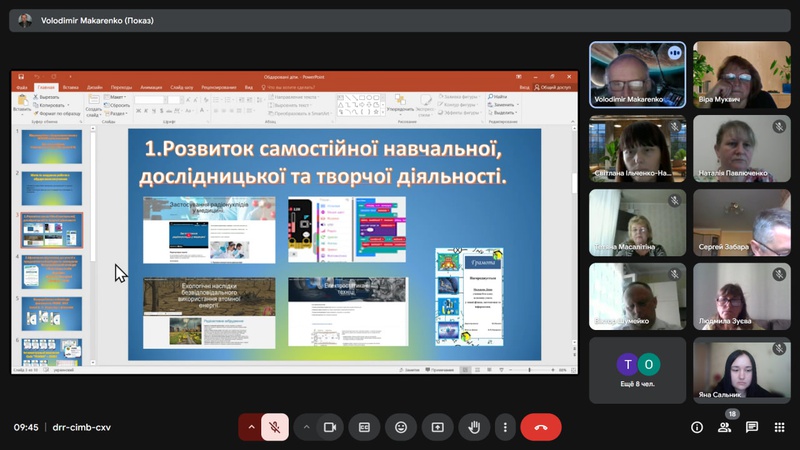Select the Главная tab in PowerPoint ribbon
Viewport: 800px width, 450px height.
(47, 87)
